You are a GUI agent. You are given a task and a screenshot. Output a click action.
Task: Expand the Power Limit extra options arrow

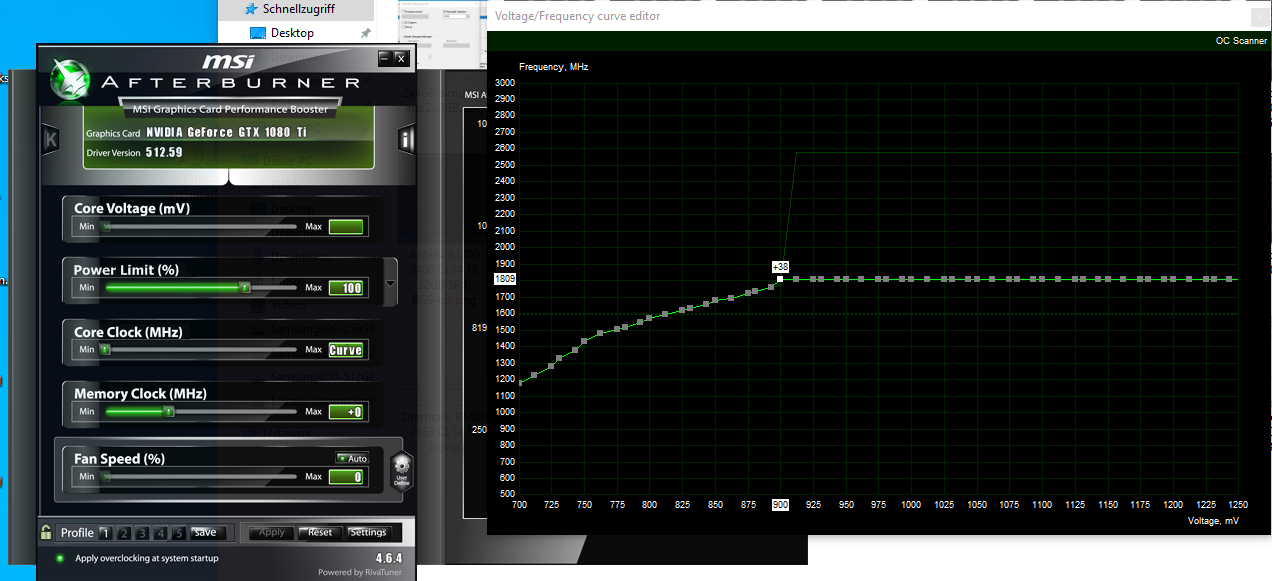[x=390, y=284]
